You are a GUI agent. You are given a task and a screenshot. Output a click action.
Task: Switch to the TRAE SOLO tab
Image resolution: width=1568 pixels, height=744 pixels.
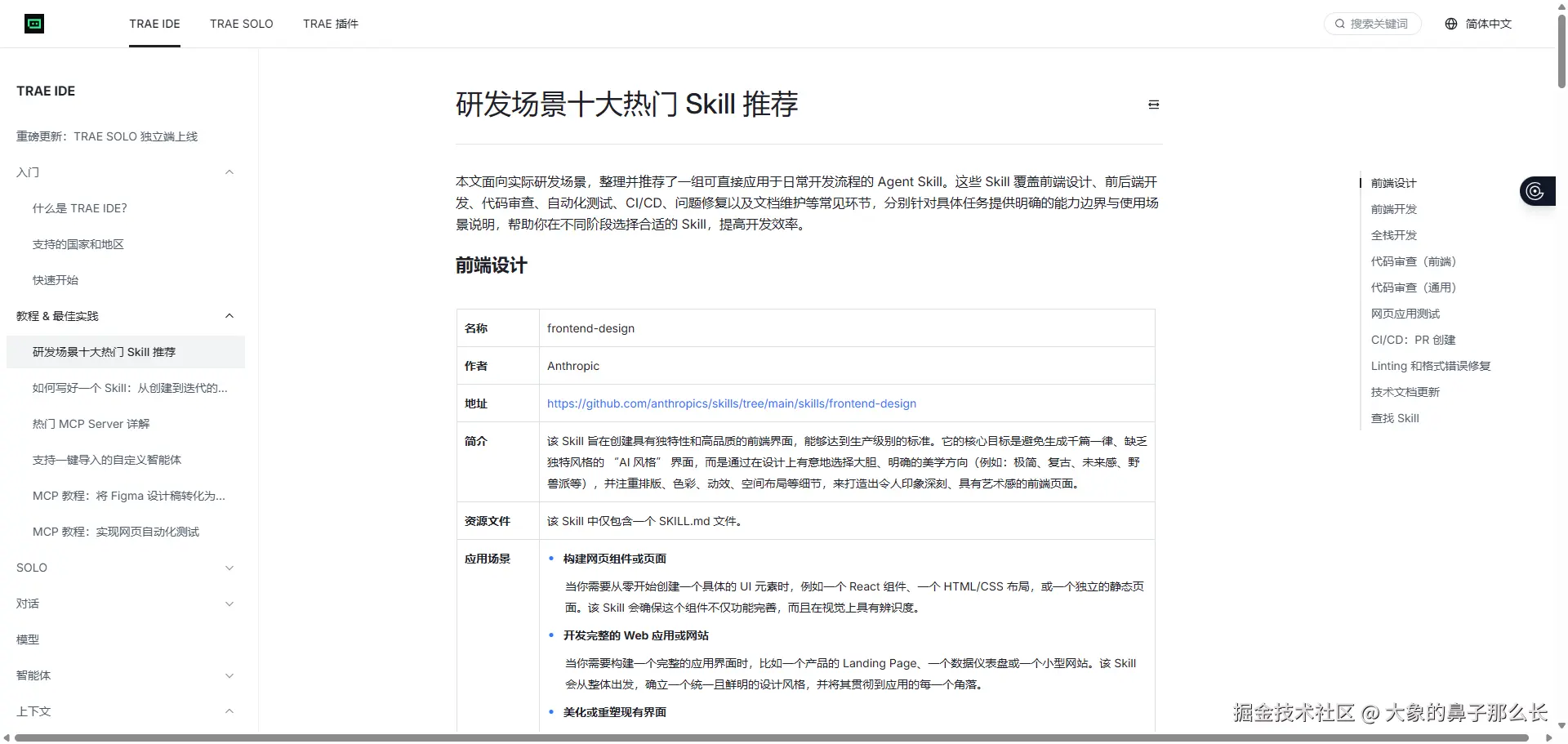[241, 24]
